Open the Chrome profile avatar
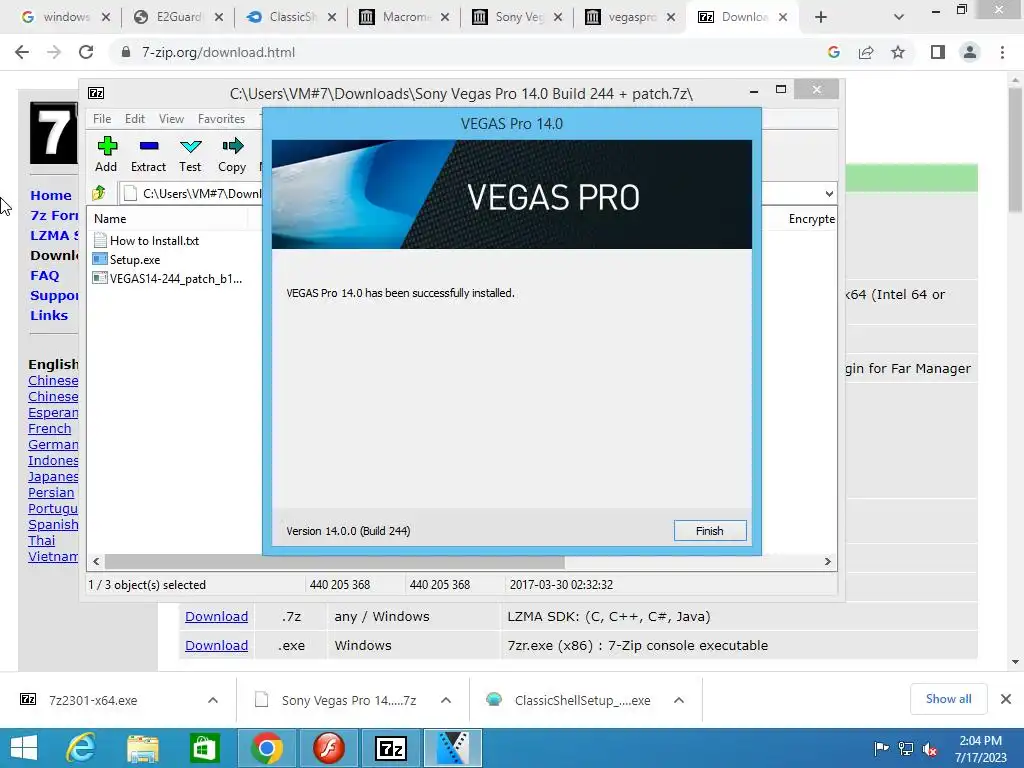Viewport: 1024px width, 768px height. pyautogui.click(x=970, y=52)
